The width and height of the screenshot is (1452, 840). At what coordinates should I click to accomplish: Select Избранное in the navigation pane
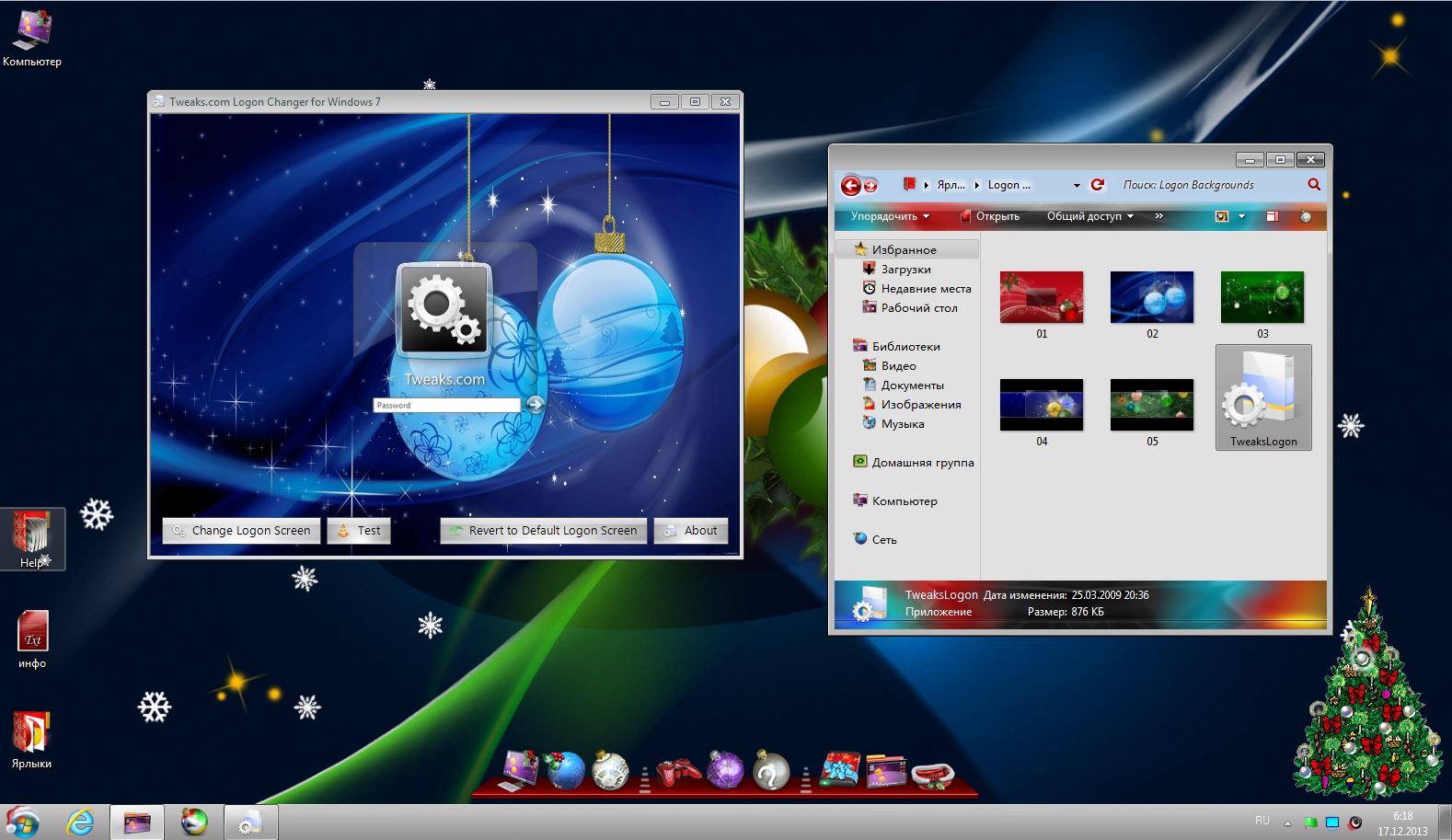point(906,249)
